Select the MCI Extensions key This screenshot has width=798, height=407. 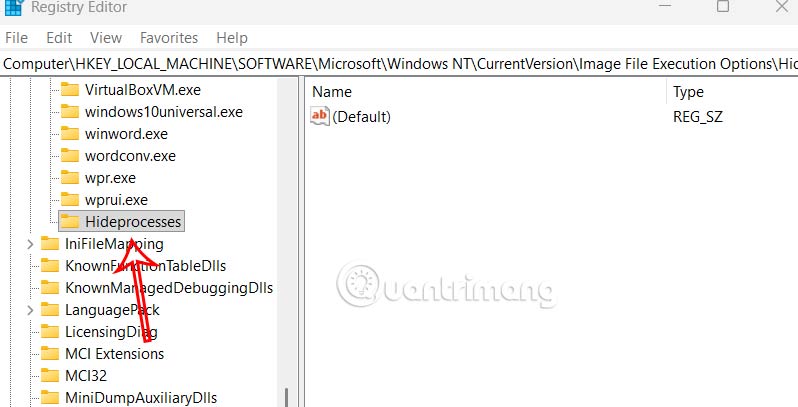[x=115, y=354]
